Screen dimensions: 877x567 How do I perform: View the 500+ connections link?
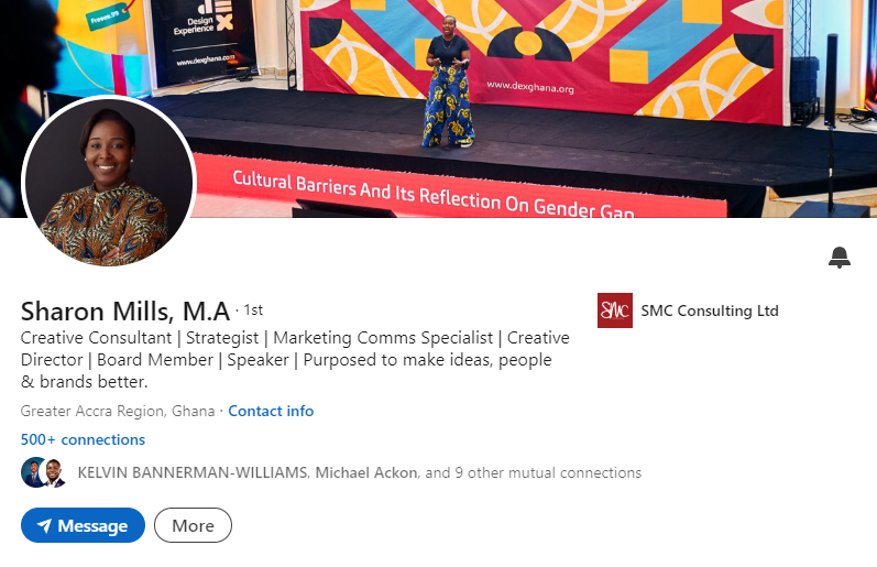[83, 440]
